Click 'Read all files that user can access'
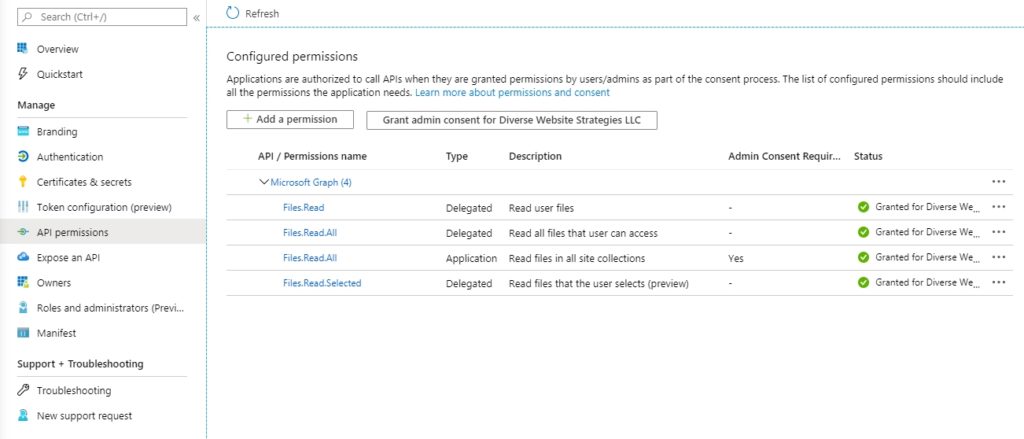This screenshot has width=1024, height=439. pyautogui.click(x=583, y=233)
